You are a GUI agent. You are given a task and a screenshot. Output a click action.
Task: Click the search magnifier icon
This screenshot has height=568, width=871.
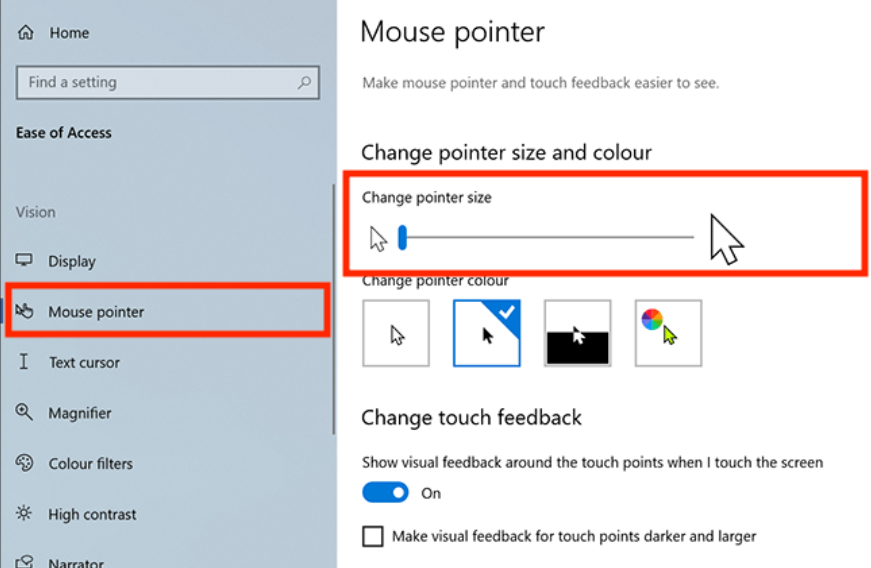(304, 83)
